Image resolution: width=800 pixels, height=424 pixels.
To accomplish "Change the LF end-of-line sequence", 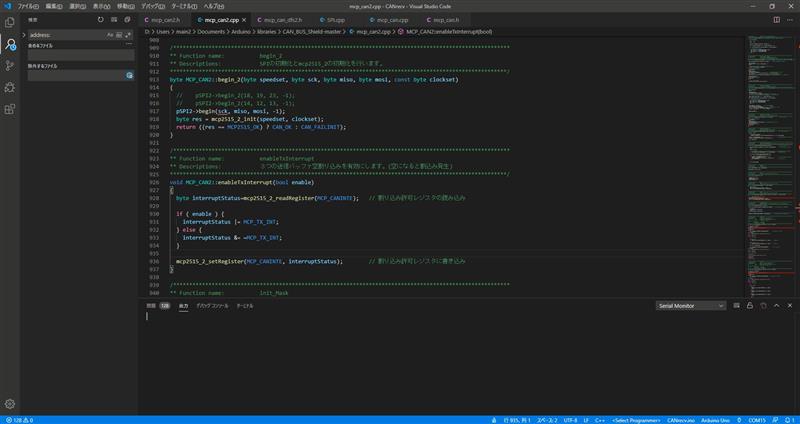I will tap(586, 420).
